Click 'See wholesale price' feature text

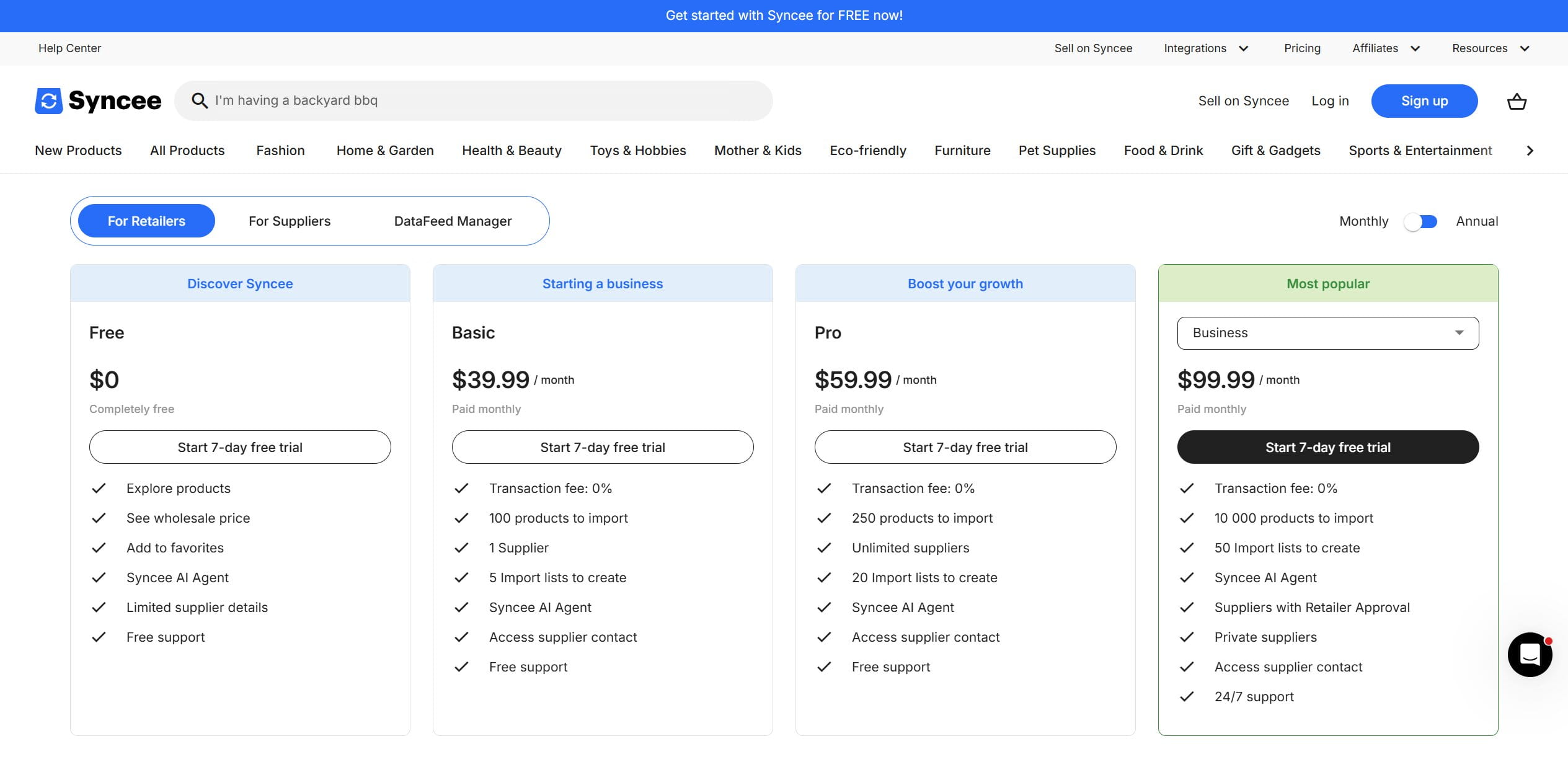[x=188, y=518]
